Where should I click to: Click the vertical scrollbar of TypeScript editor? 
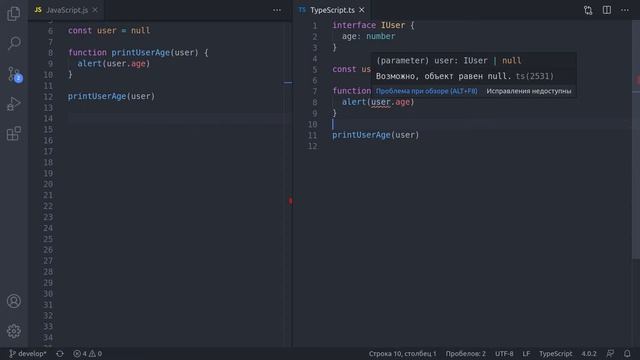click(636, 139)
